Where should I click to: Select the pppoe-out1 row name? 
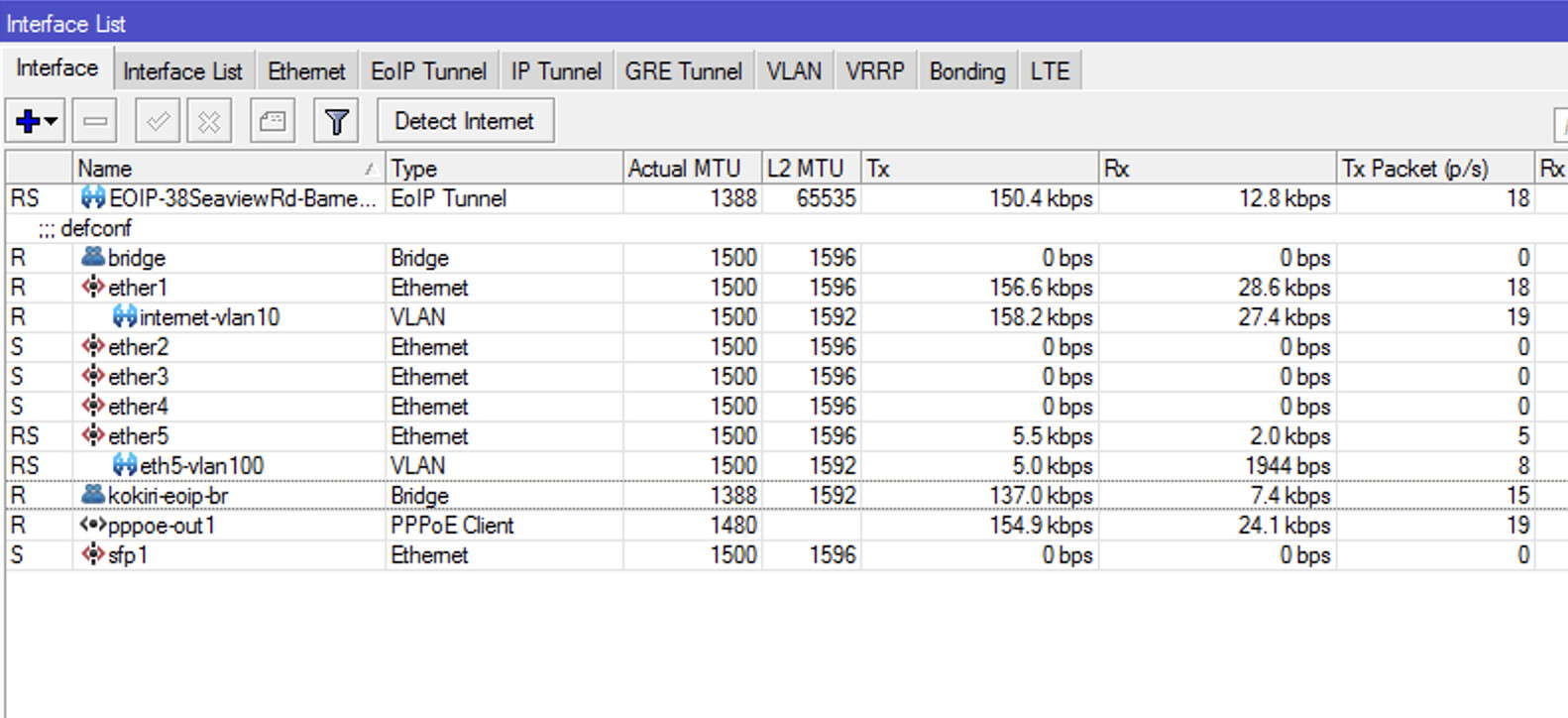[x=162, y=526]
